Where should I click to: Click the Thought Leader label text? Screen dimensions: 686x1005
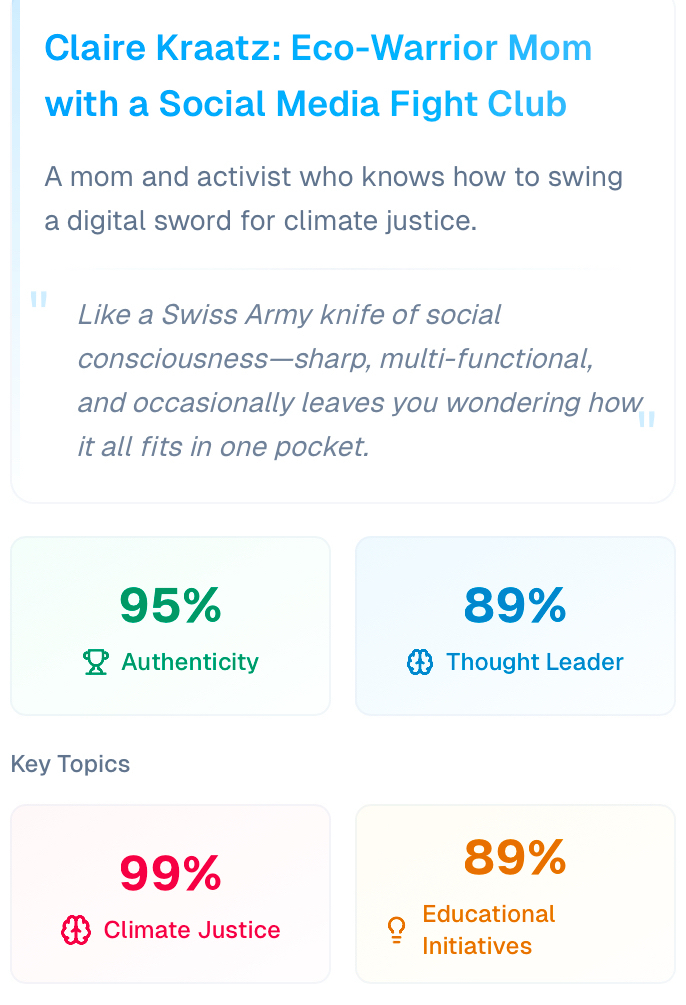pyautogui.click(x=535, y=662)
